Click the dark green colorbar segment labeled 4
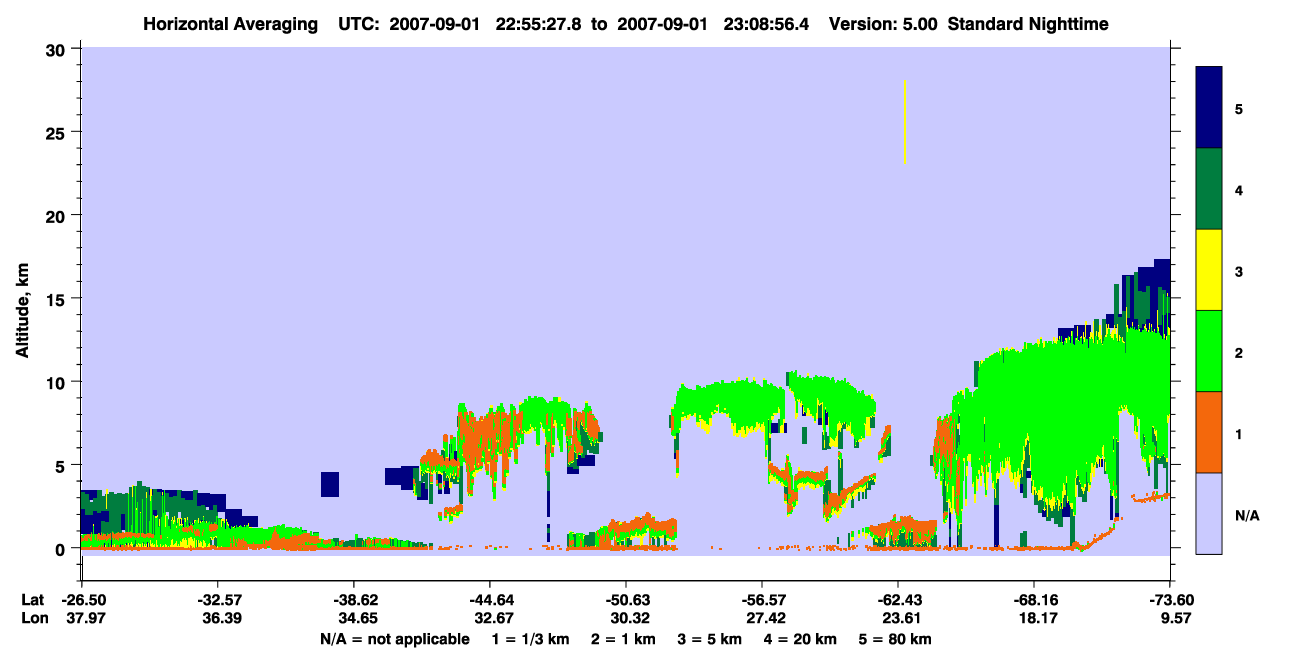The image size is (1300, 667). 1209,189
